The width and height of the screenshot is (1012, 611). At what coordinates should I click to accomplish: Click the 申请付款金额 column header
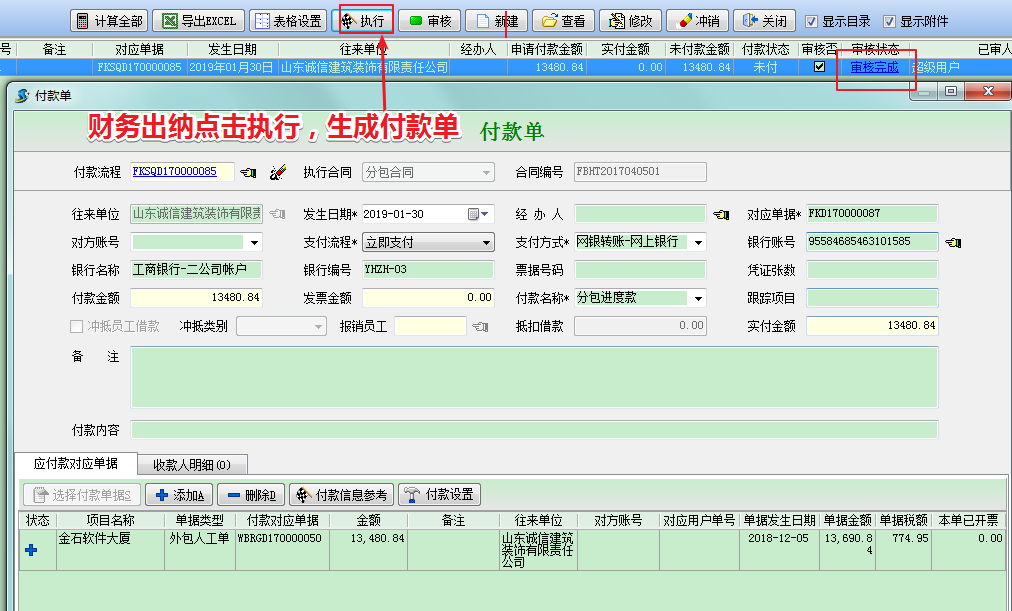coord(547,49)
